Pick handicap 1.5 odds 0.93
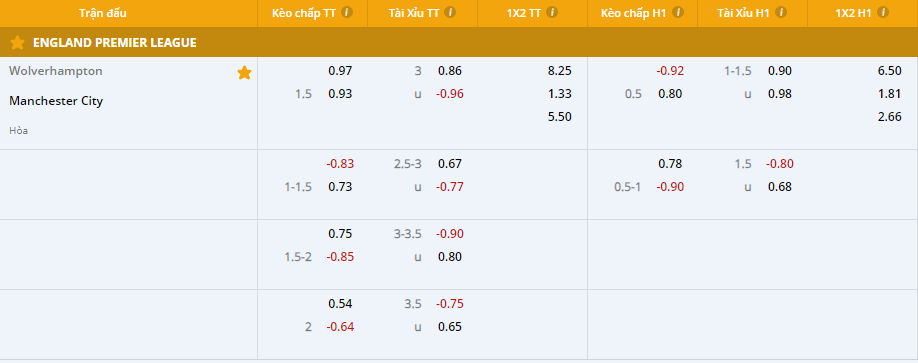The width and height of the screenshot is (918, 363). click(340, 94)
